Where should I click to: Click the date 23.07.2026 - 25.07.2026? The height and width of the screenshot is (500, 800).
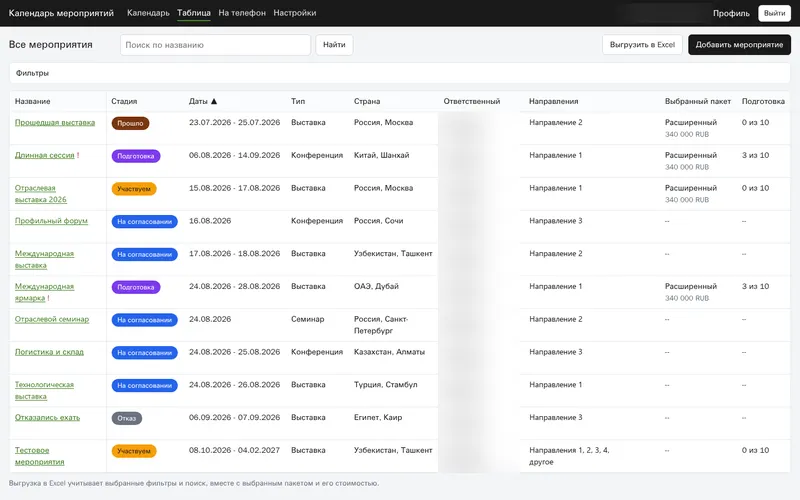point(234,122)
